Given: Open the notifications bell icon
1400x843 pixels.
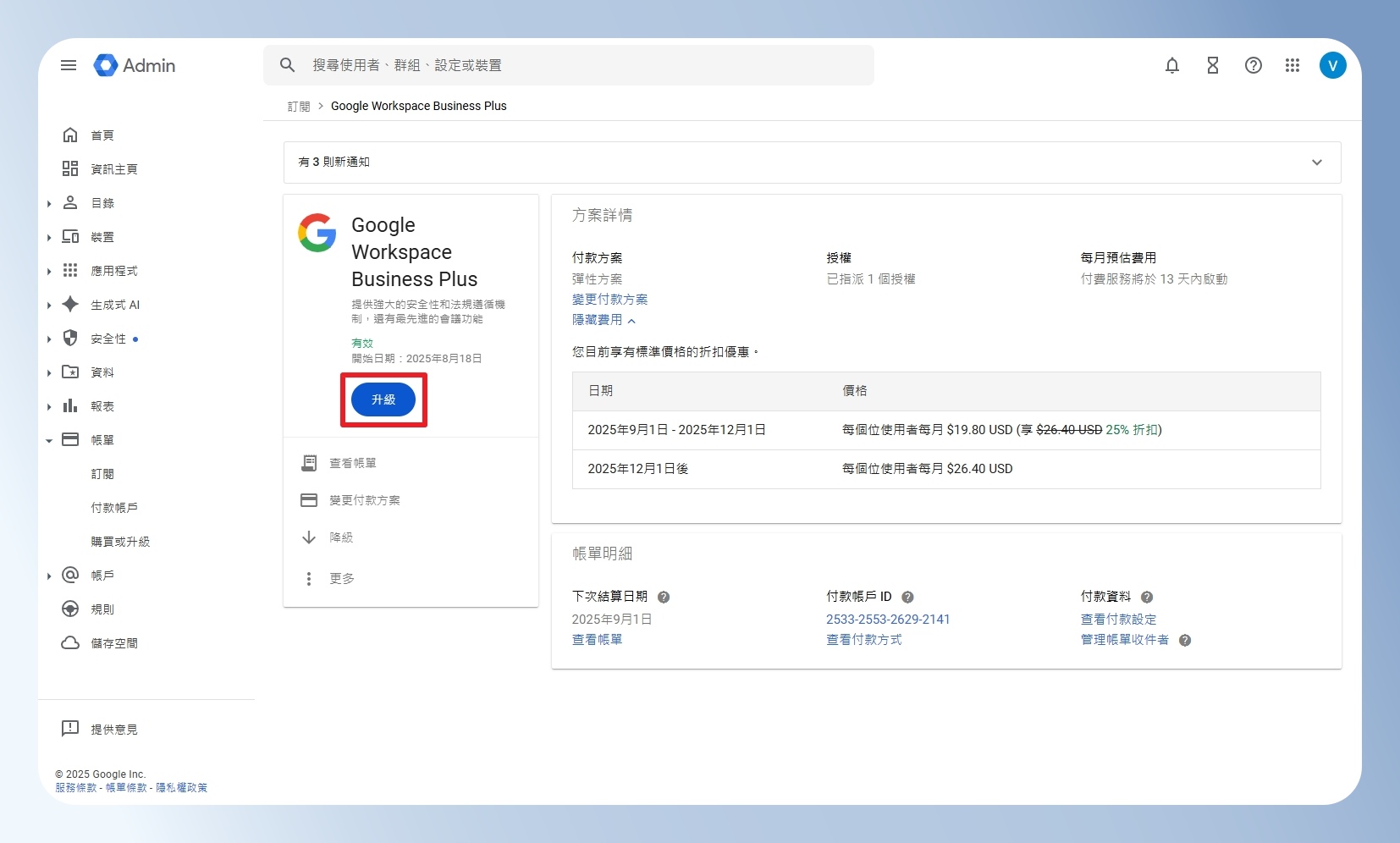Looking at the screenshot, I should click(1172, 65).
